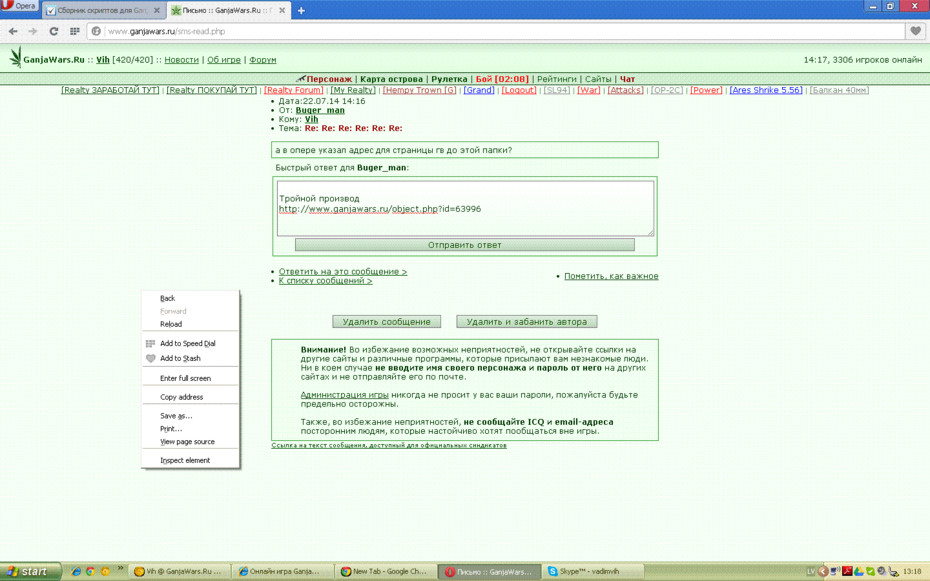Image resolution: width=930 pixels, height=581 pixels.
Task: Click К списку сообщений link
Action: [x=326, y=280]
